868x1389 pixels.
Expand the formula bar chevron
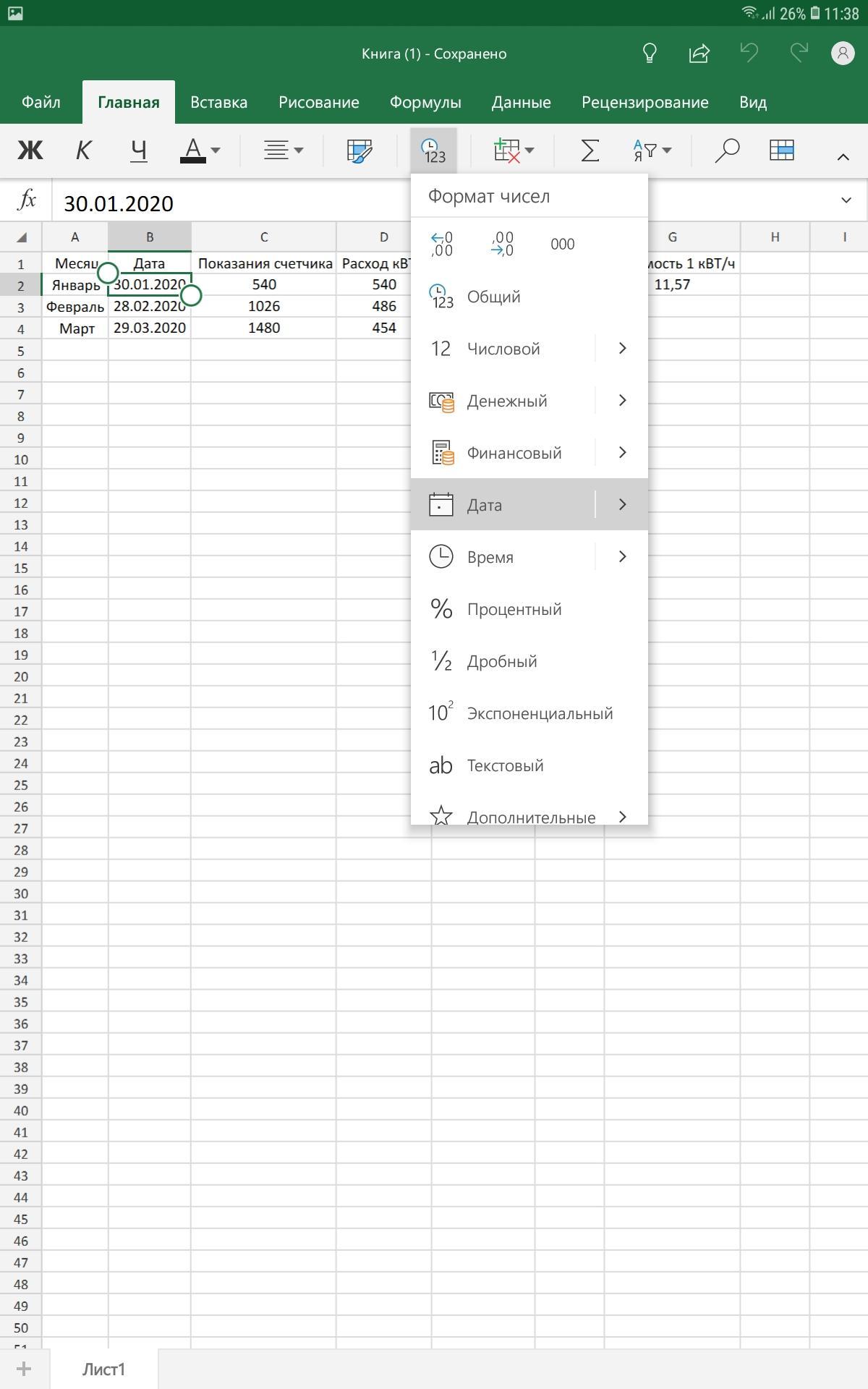(846, 200)
